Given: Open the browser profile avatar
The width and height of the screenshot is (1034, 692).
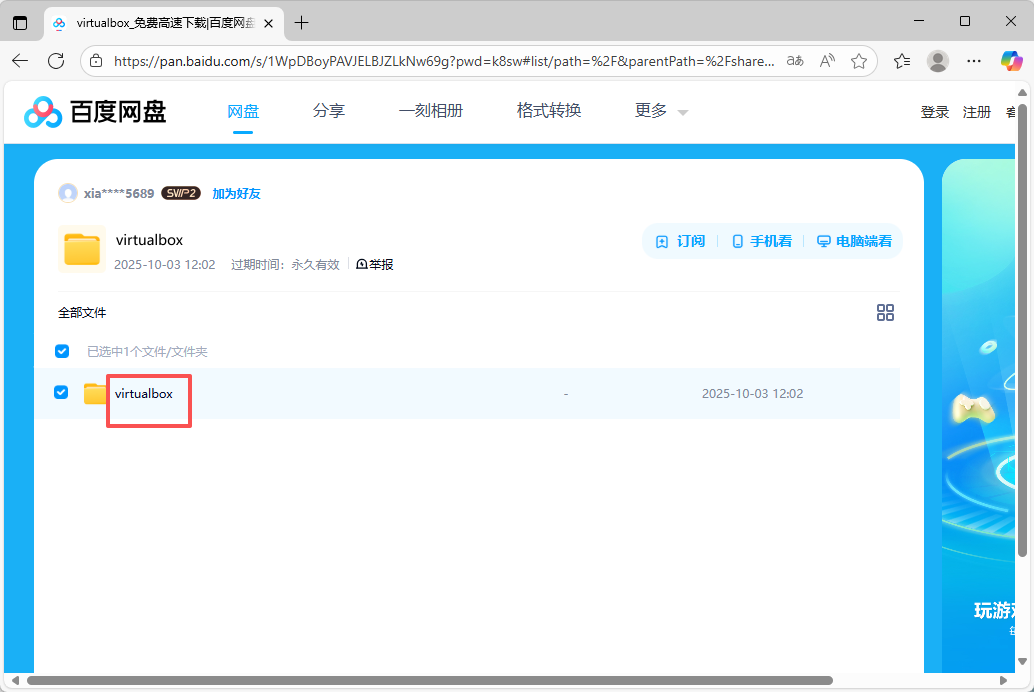Looking at the screenshot, I should (937, 61).
